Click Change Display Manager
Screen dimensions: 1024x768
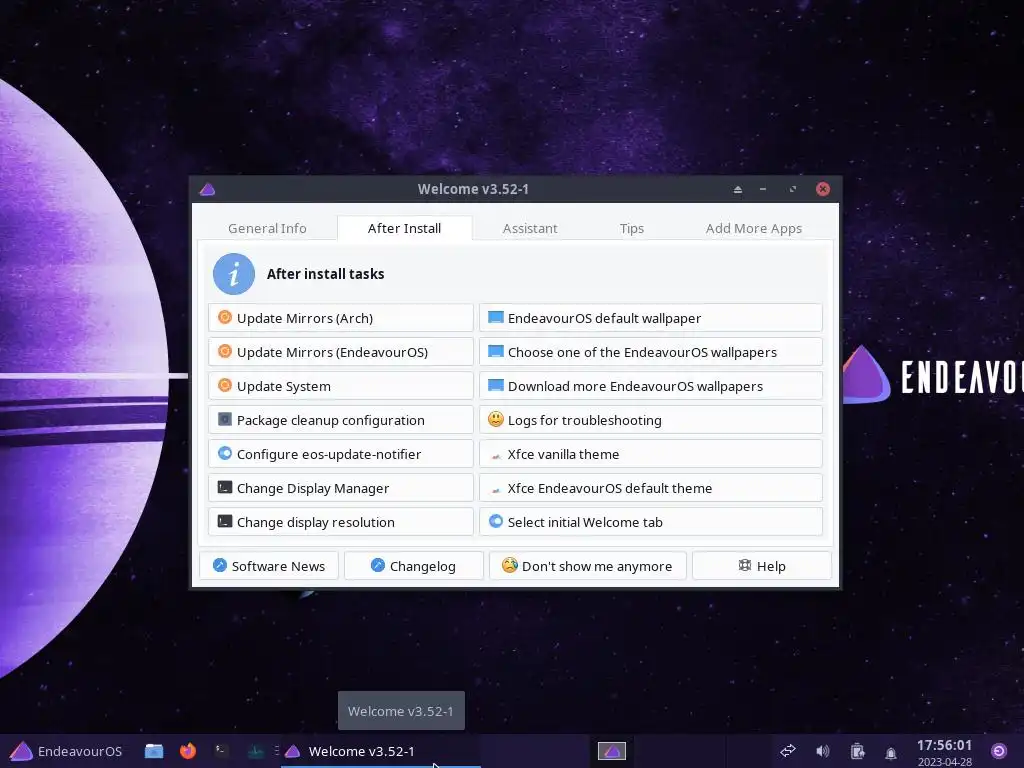click(340, 488)
